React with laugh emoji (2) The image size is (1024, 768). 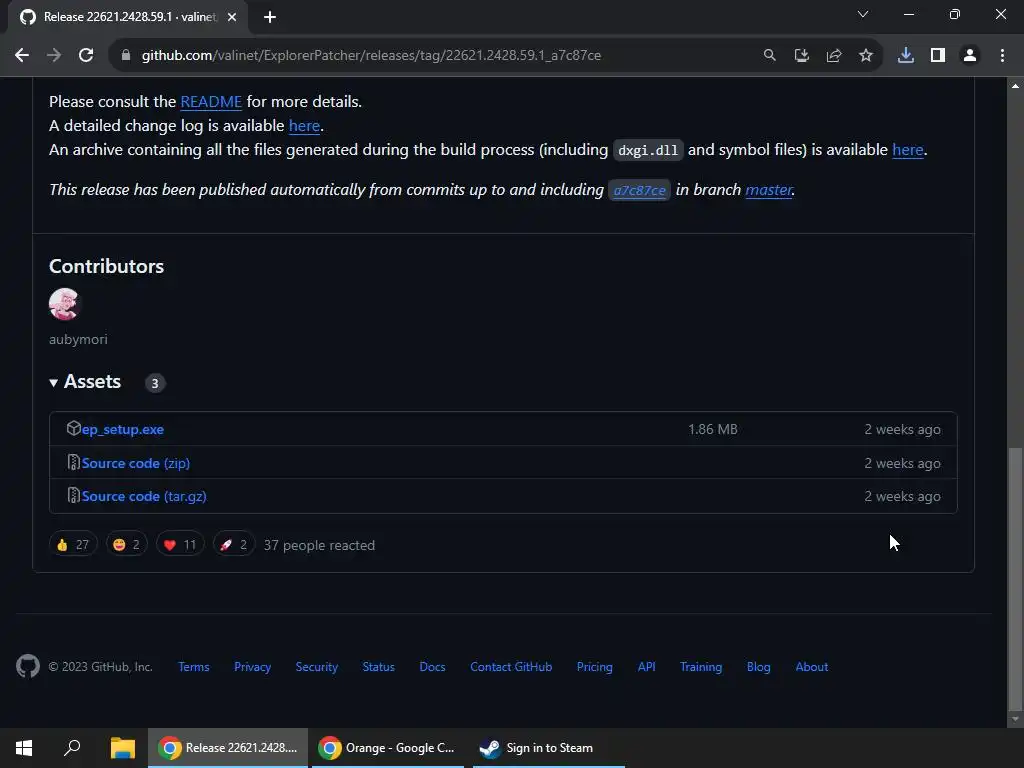pyautogui.click(x=127, y=545)
